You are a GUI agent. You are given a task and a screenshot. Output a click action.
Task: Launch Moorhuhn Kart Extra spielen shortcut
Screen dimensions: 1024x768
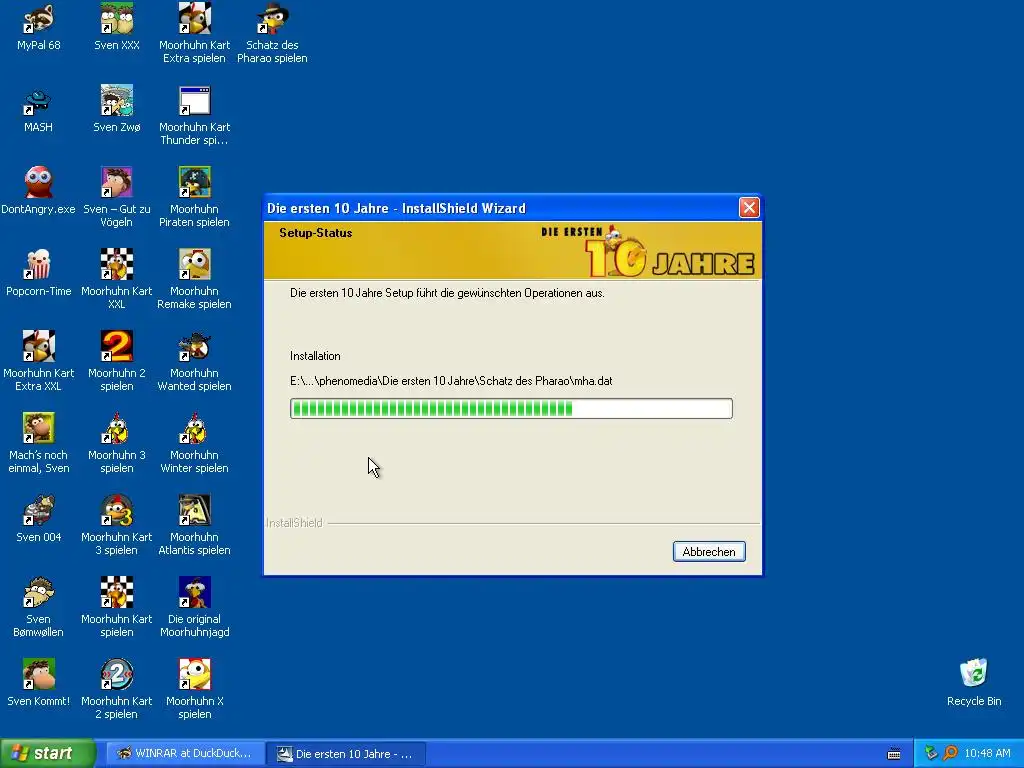(195, 33)
